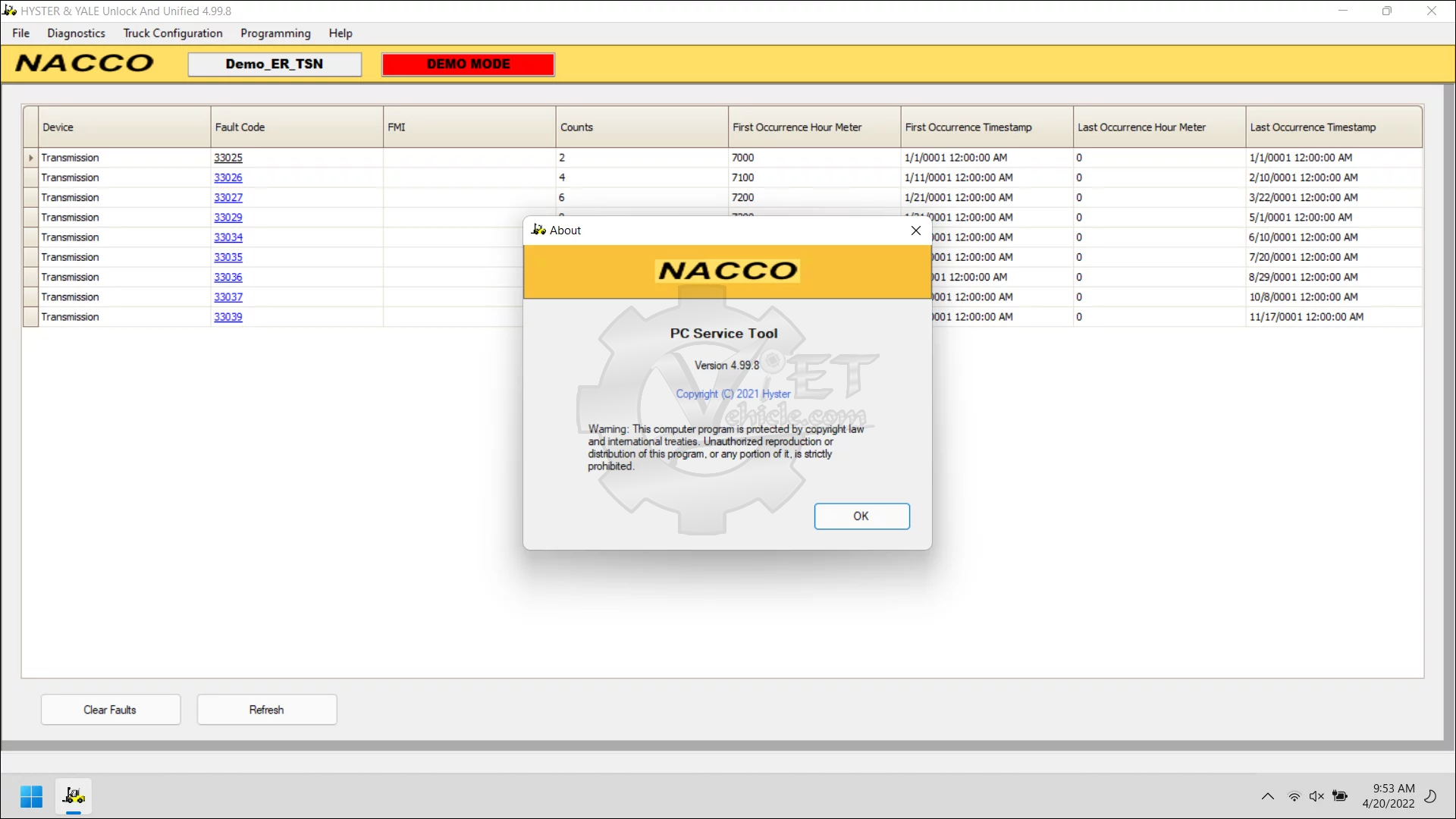This screenshot has height=819, width=1456.
Task: Click the NACCO logo in header
Action: click(x=85, y=64)
